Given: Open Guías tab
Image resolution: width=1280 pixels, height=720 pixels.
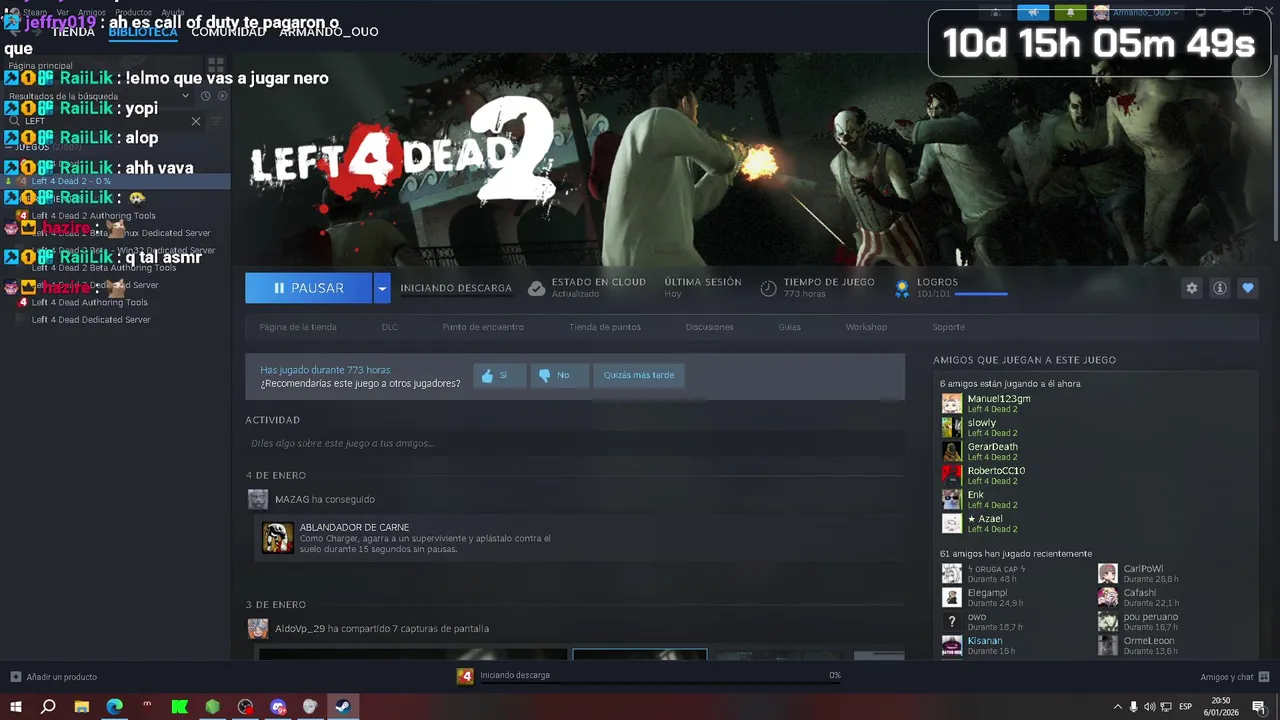Looking at the screenshot, I should click(x=790, y=327).
